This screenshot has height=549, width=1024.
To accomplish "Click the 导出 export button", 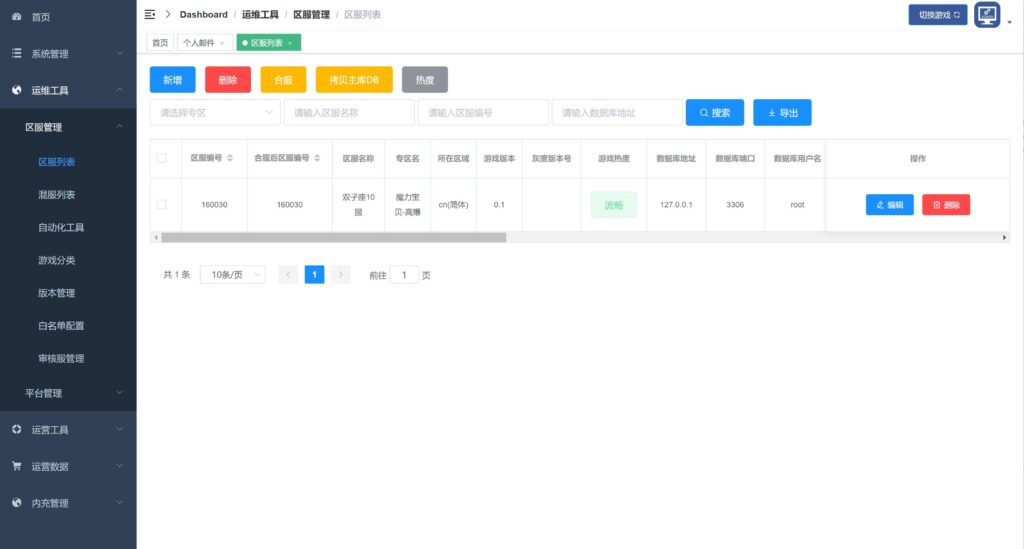I will (x=782, y=112).
